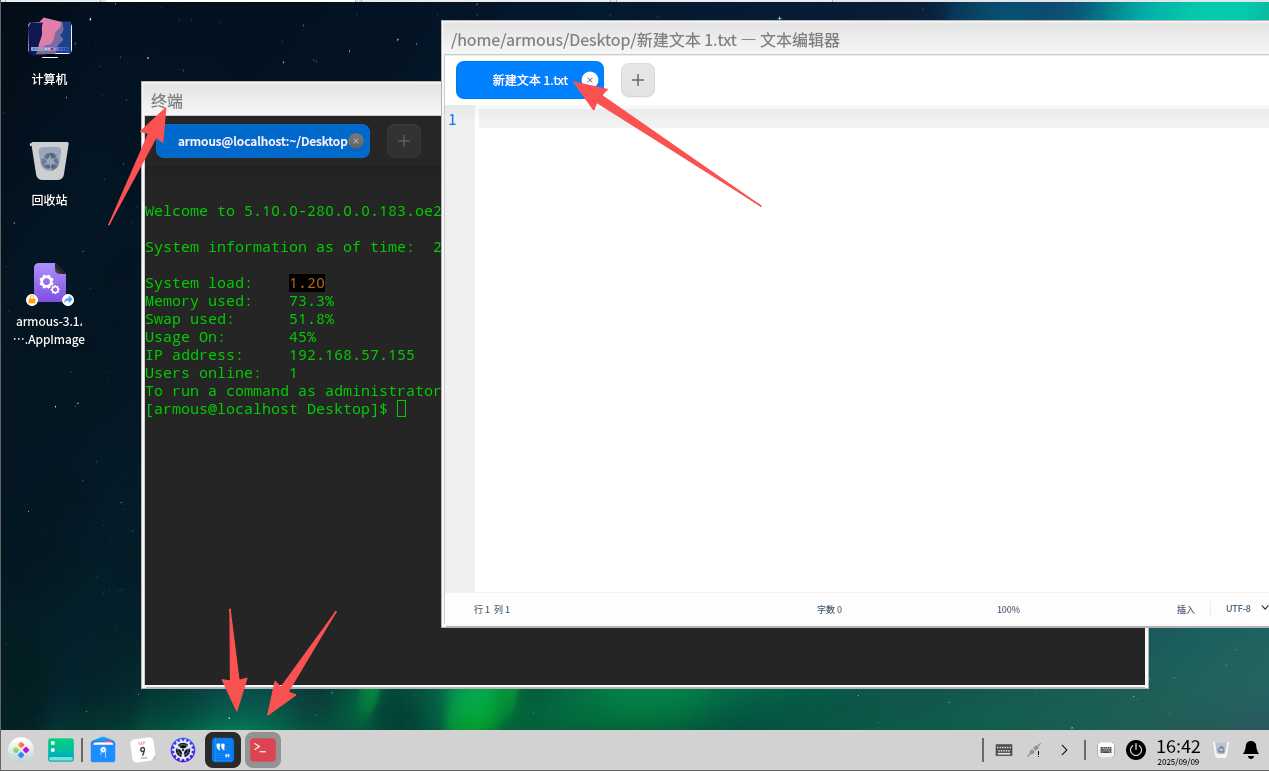This screenshot has width=1269, height=771.
Task: Select the text editor icon in the taskbar
Action: 223,749
